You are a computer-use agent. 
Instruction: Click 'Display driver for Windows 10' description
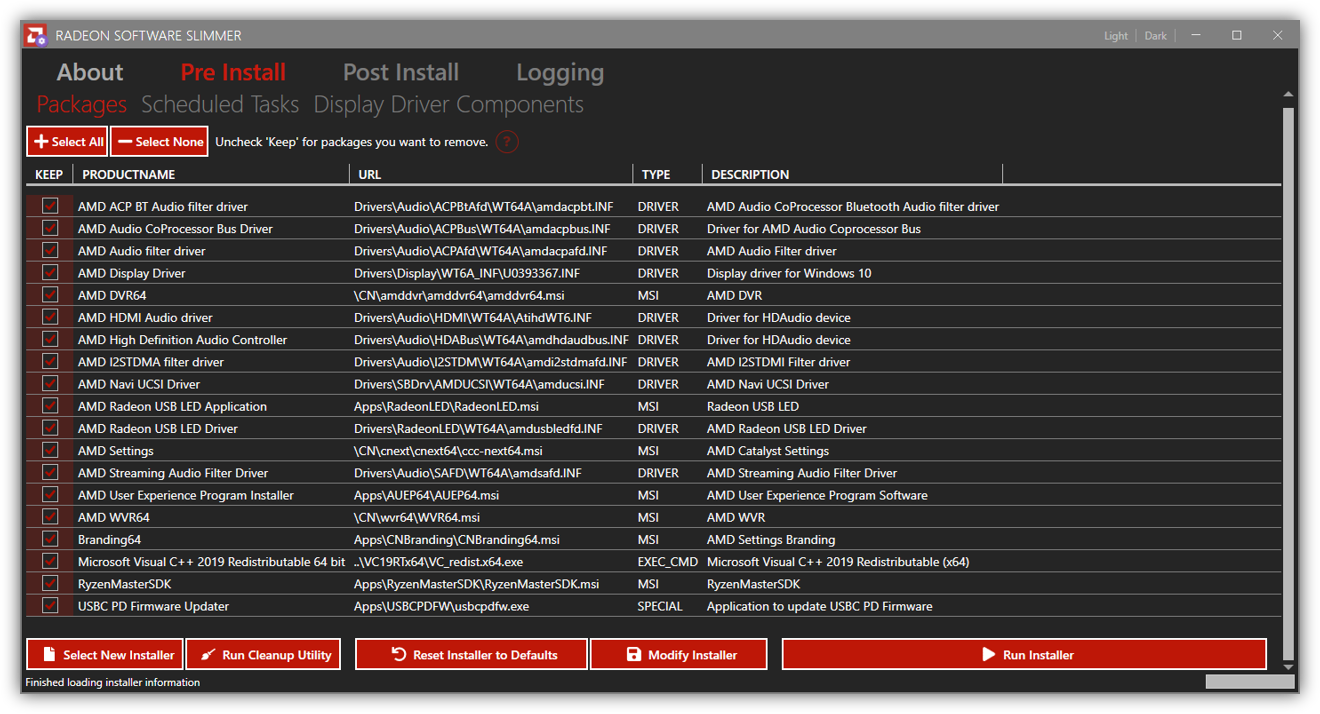click(x=789, y=273)
